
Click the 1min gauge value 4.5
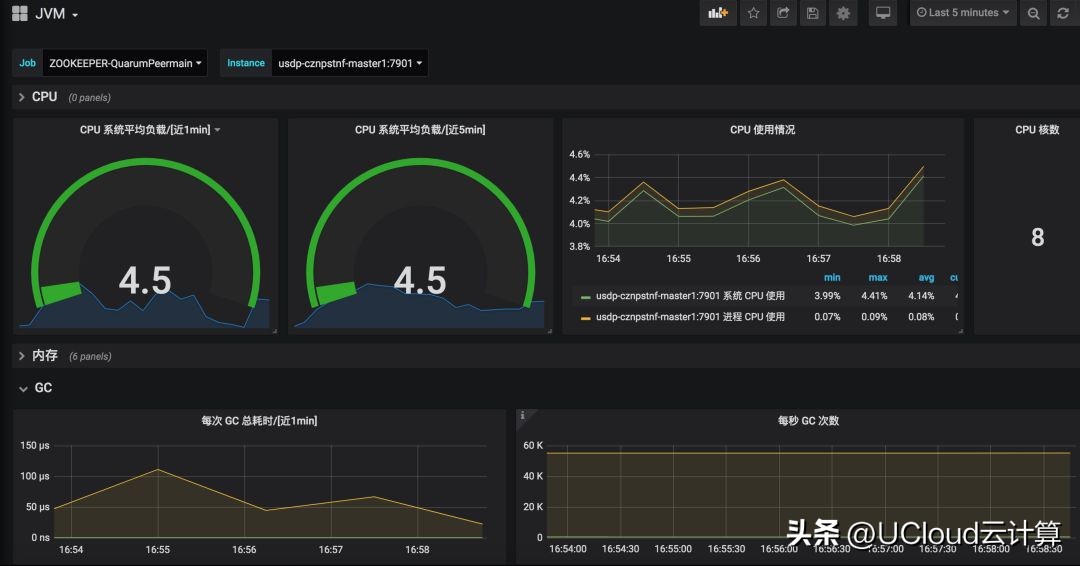(x=145, y=280)
